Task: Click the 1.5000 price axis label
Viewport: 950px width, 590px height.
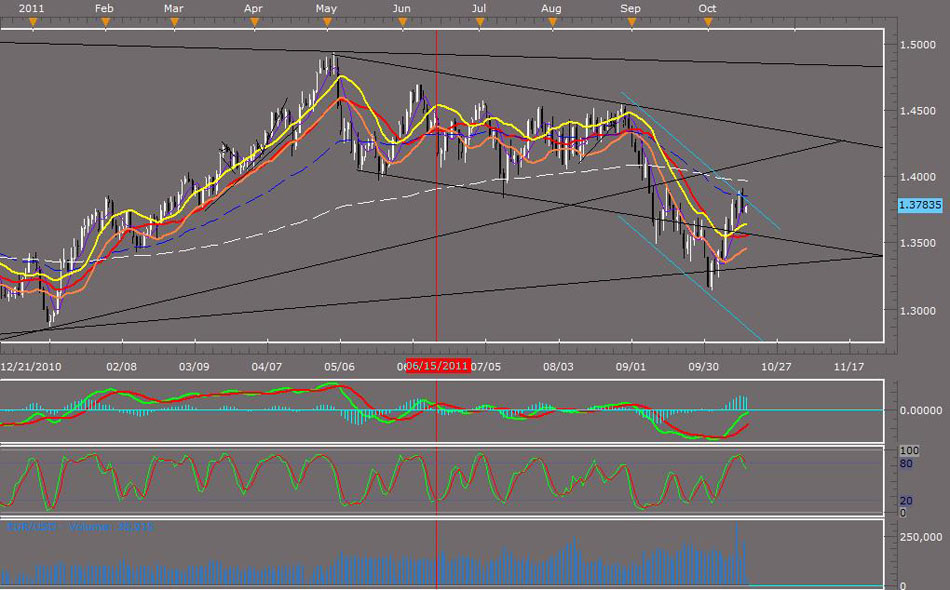Action: pyautogui.click(x=918, y=45)
